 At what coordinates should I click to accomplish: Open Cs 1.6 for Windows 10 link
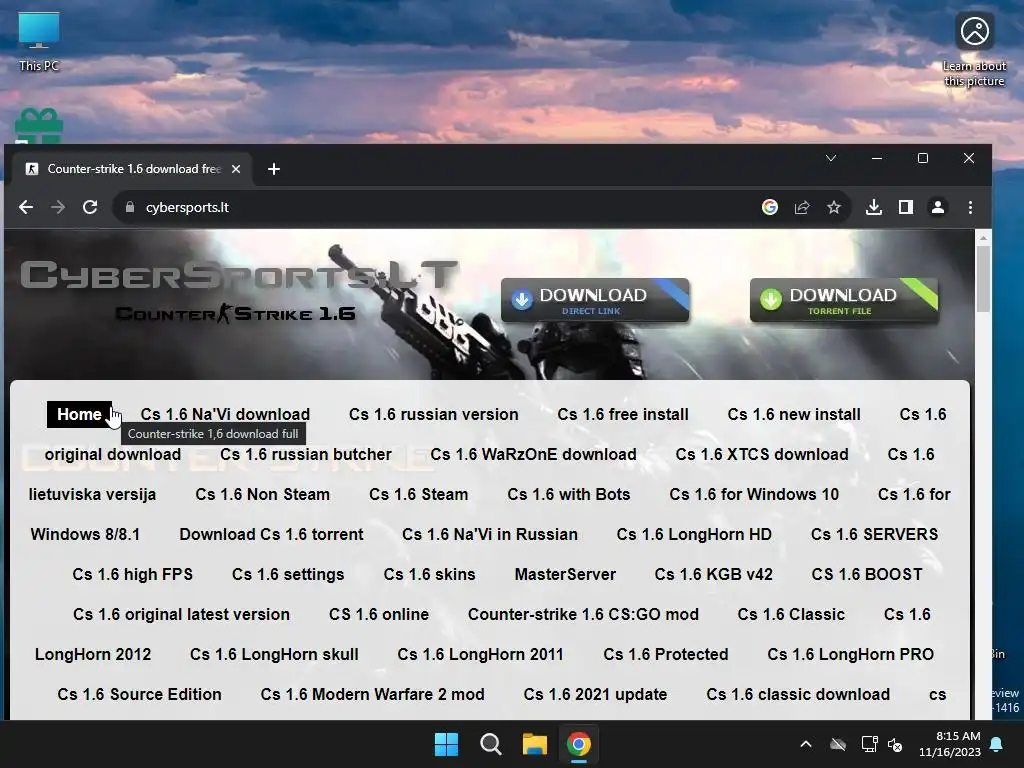click(x=754, y=494)
